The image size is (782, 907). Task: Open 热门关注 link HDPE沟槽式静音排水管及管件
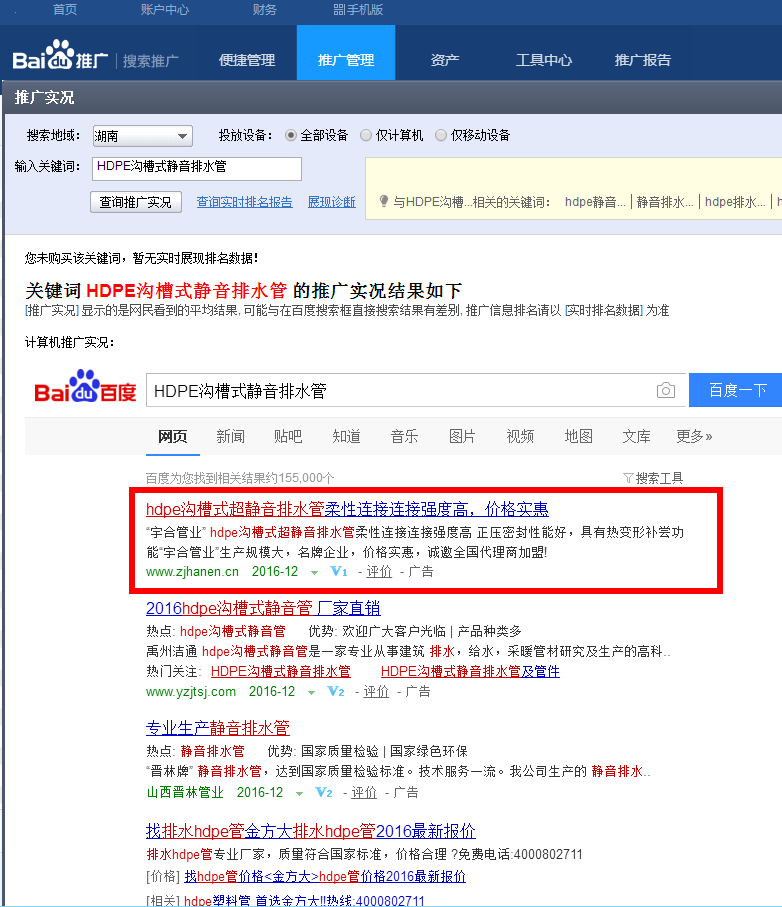[x=470, y=671]
